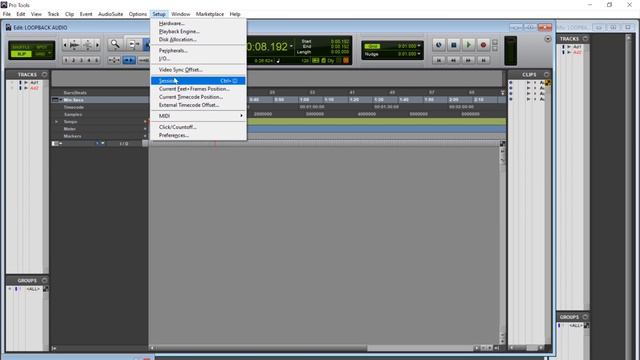Select the ALL group in Groups list
The width and height of the screenshot is (640, 360).
click(x=33, y=289)
